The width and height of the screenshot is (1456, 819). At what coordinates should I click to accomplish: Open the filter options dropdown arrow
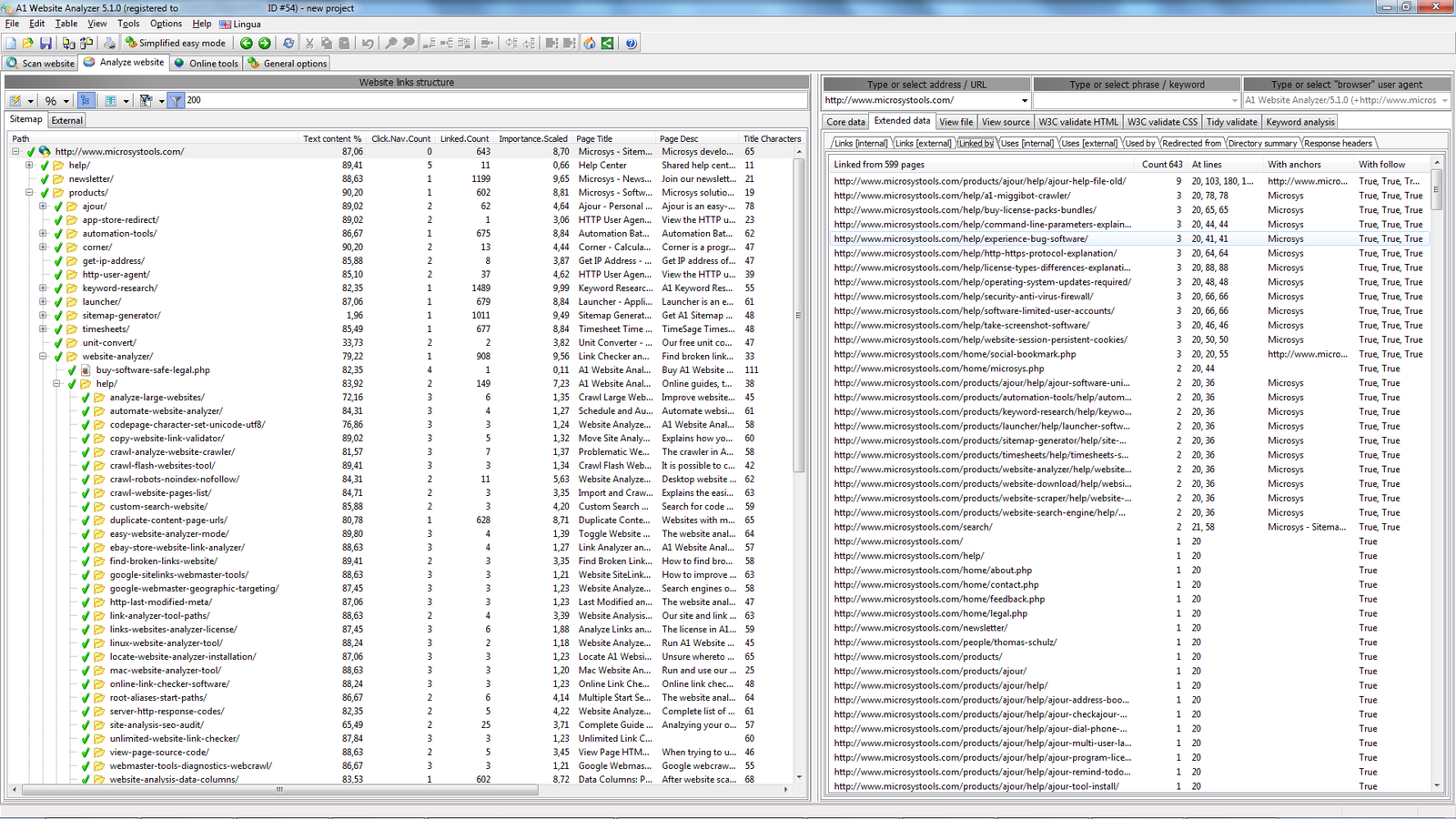pos(161,101)
